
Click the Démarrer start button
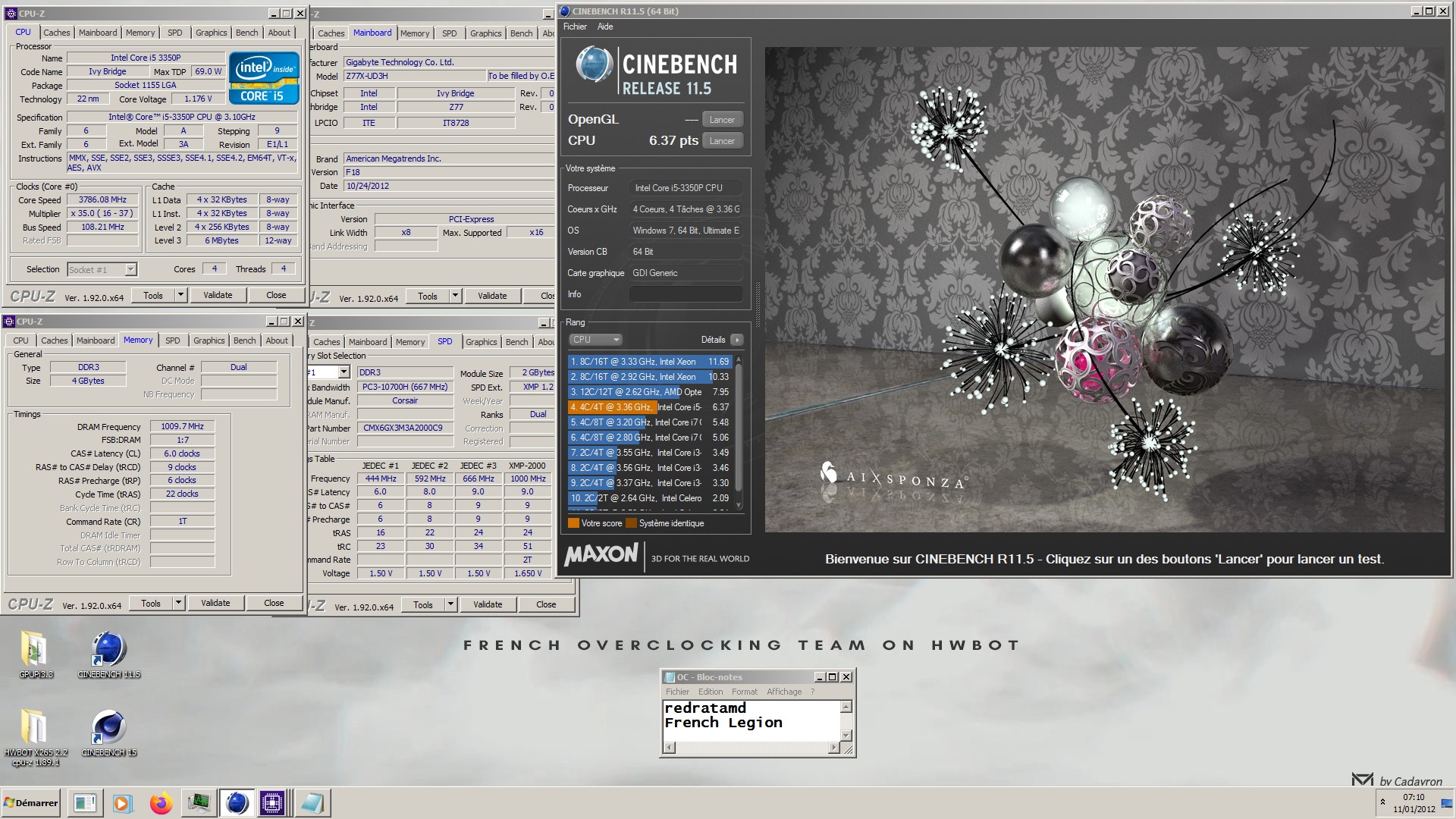(31, 803)
